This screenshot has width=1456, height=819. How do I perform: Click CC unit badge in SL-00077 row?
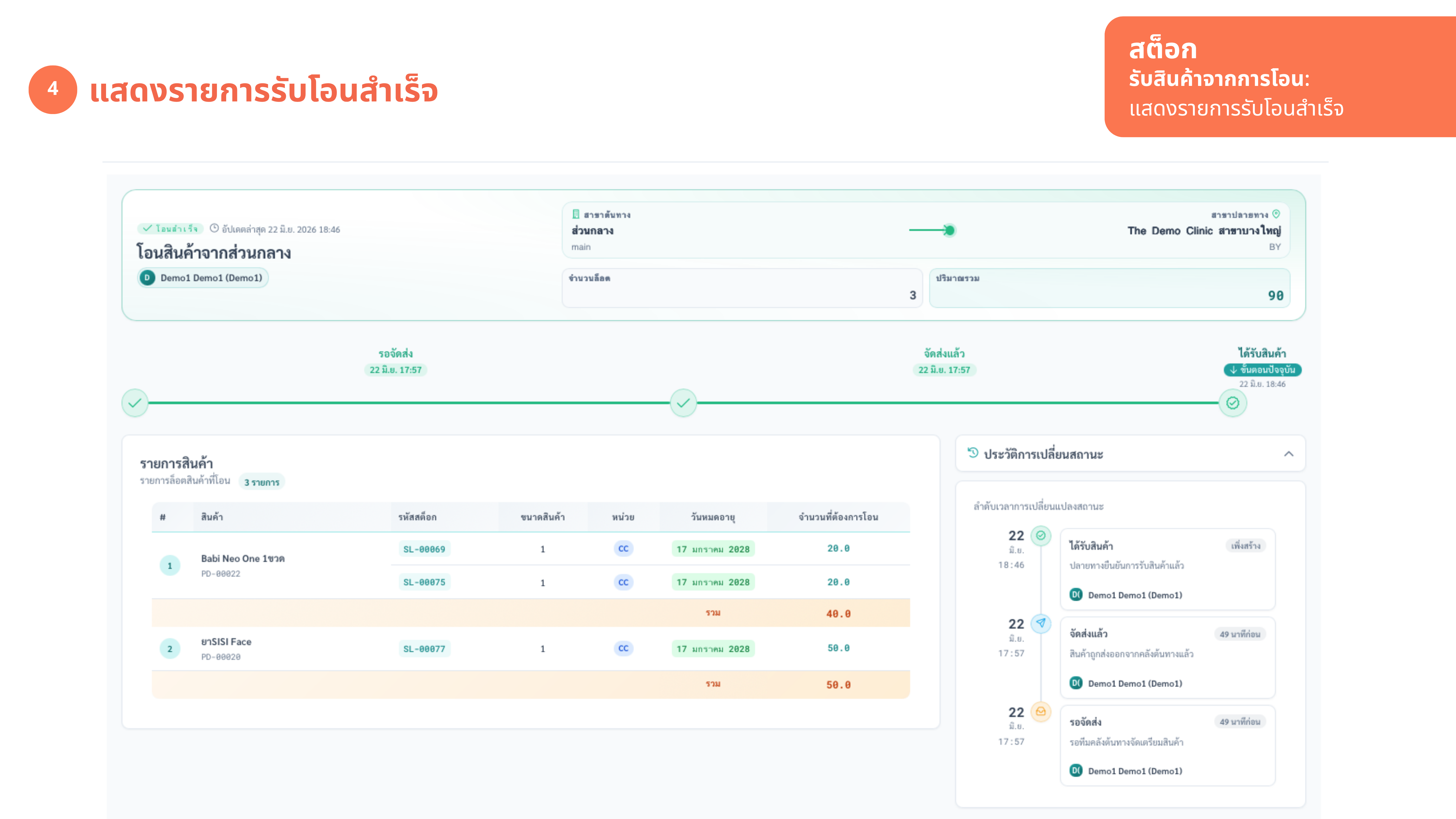[x=623, y=648]
